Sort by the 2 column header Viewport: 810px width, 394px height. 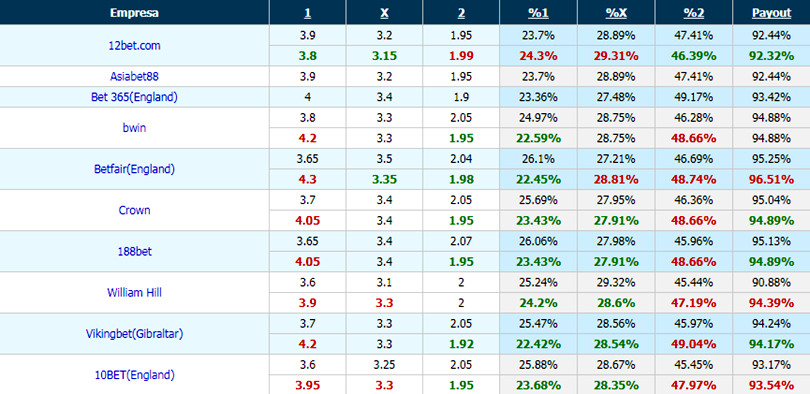click(x=461, y=13)
